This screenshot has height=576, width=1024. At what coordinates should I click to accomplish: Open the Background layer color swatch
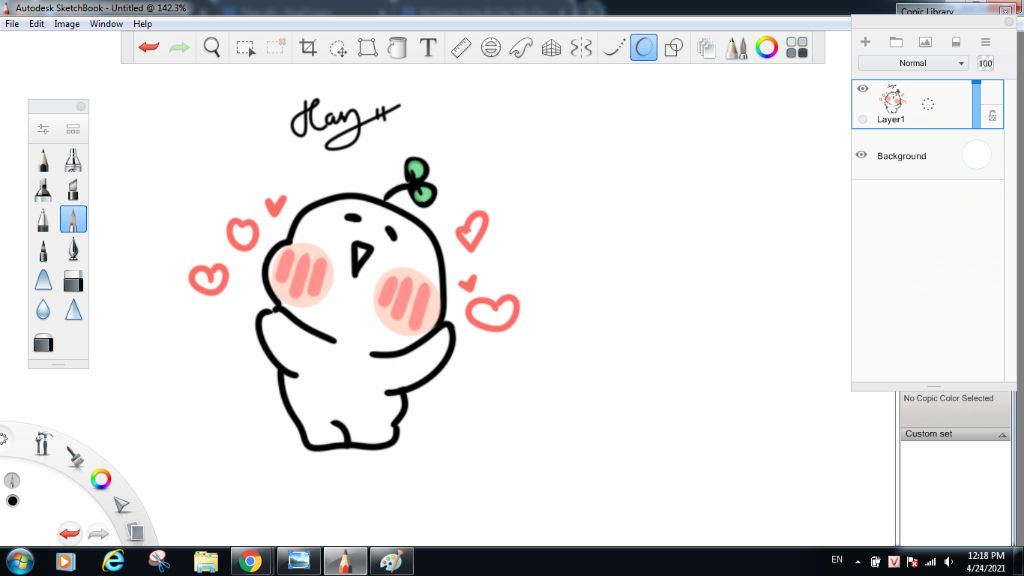[976, 155]
